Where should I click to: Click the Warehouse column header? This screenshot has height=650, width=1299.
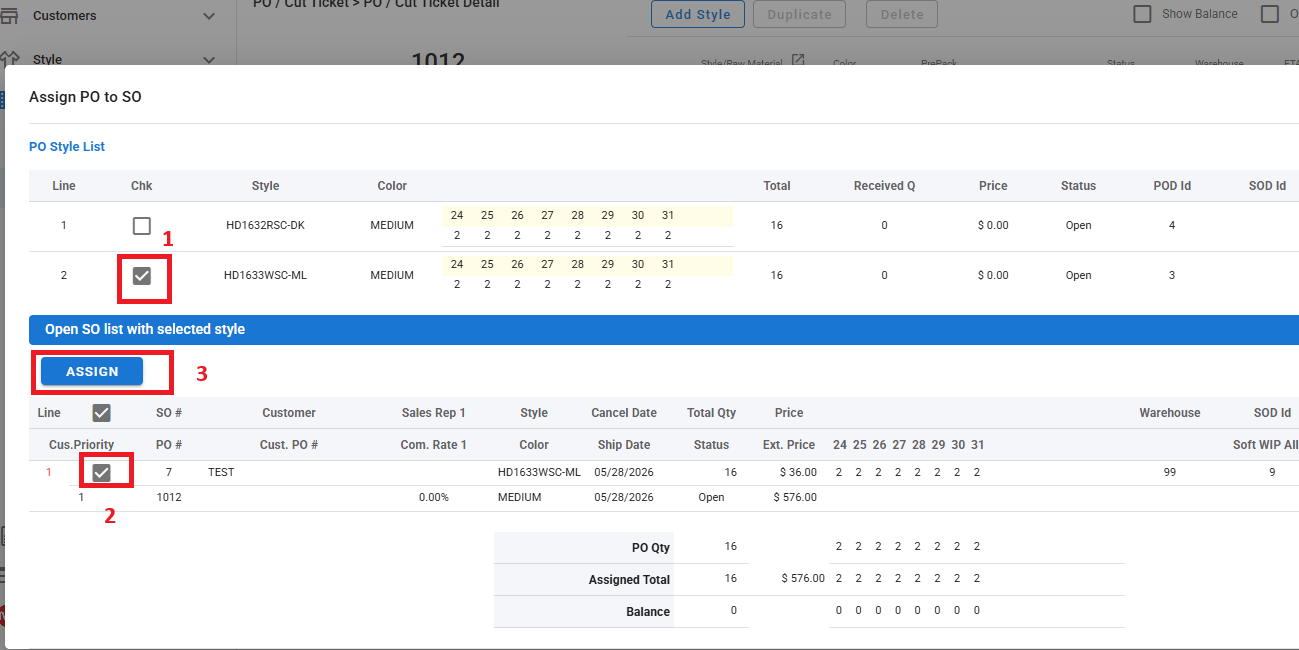coord(1169,413)
